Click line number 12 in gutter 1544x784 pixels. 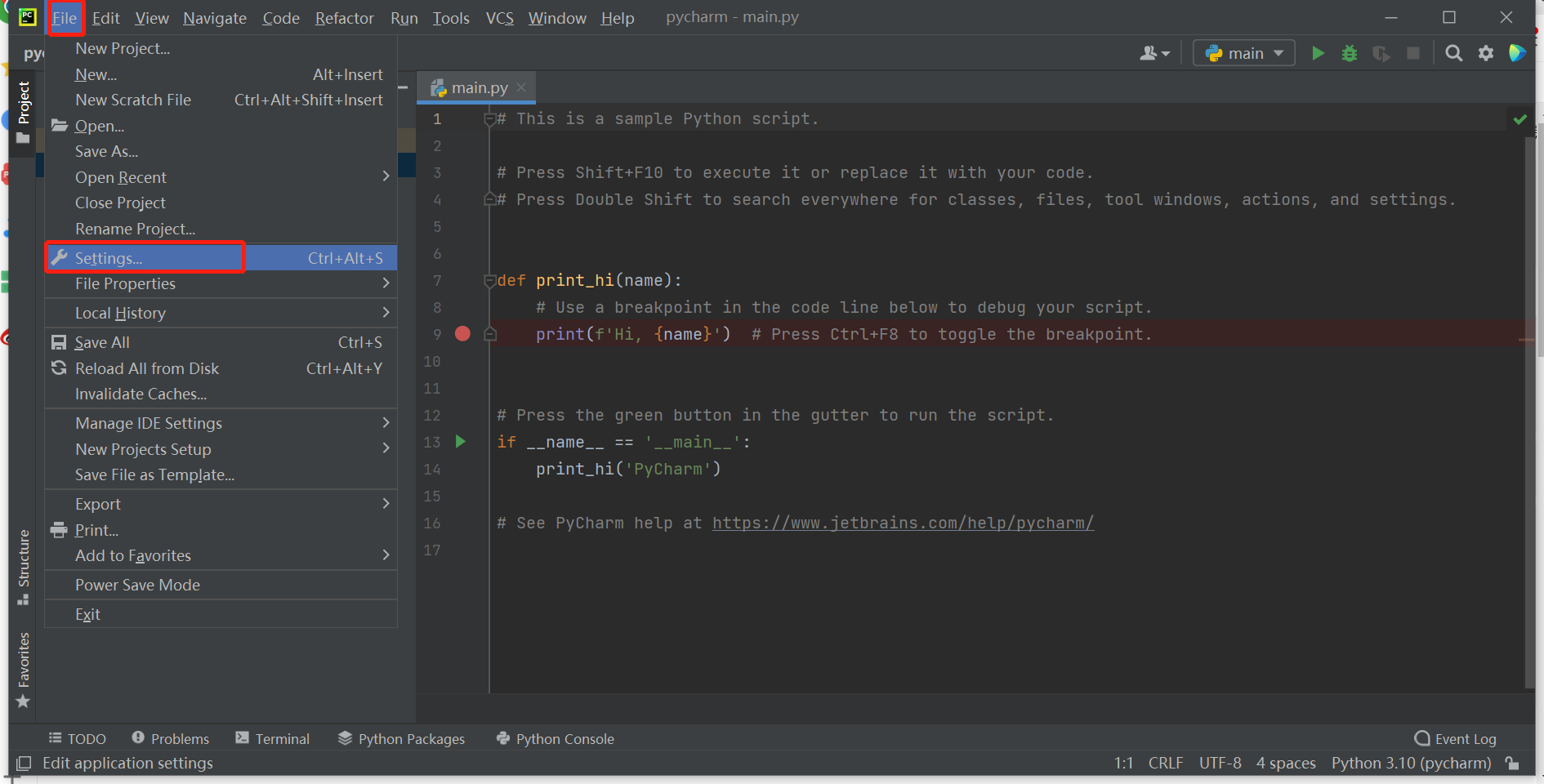tap(432, 416)
